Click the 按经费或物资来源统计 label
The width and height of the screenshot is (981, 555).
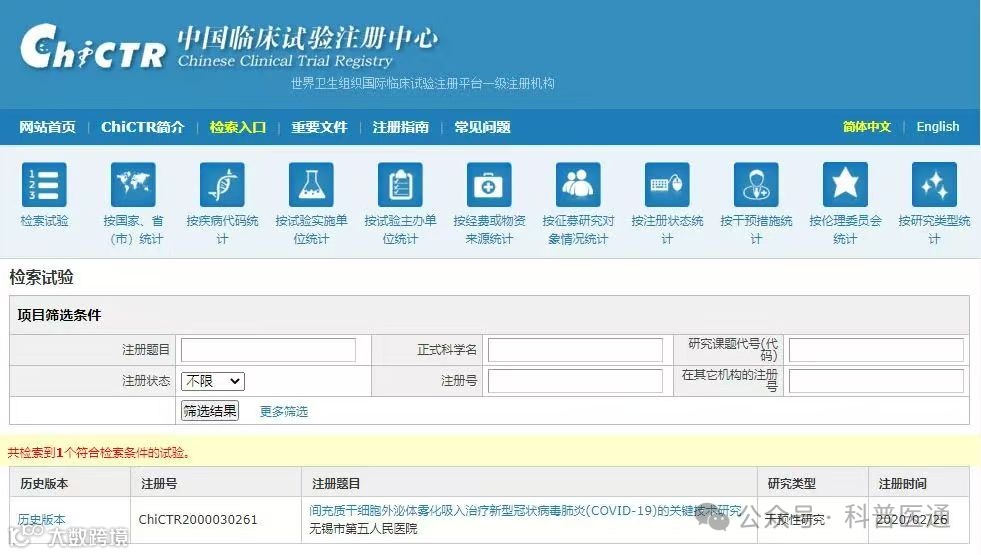point(489,230)
